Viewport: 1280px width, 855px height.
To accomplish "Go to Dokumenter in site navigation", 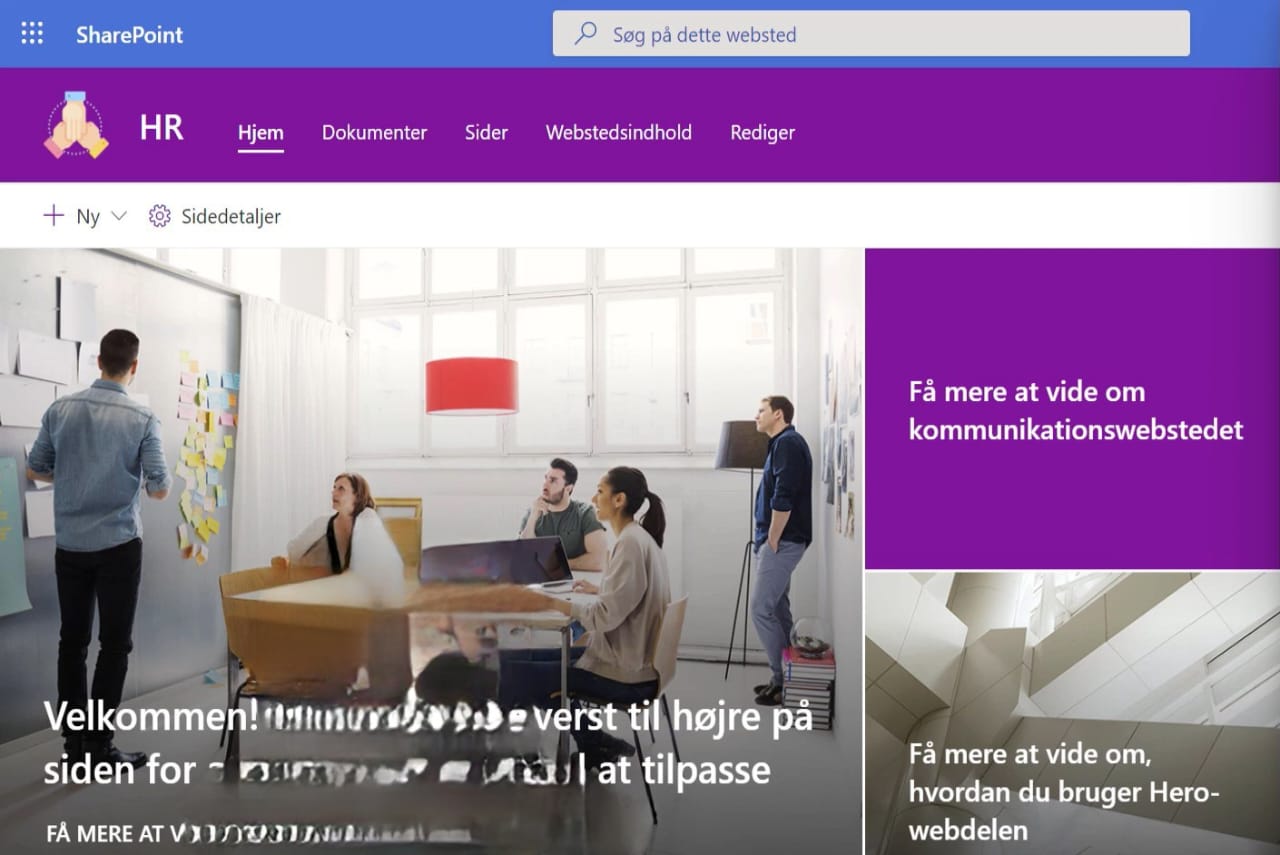I will [374, 132].
